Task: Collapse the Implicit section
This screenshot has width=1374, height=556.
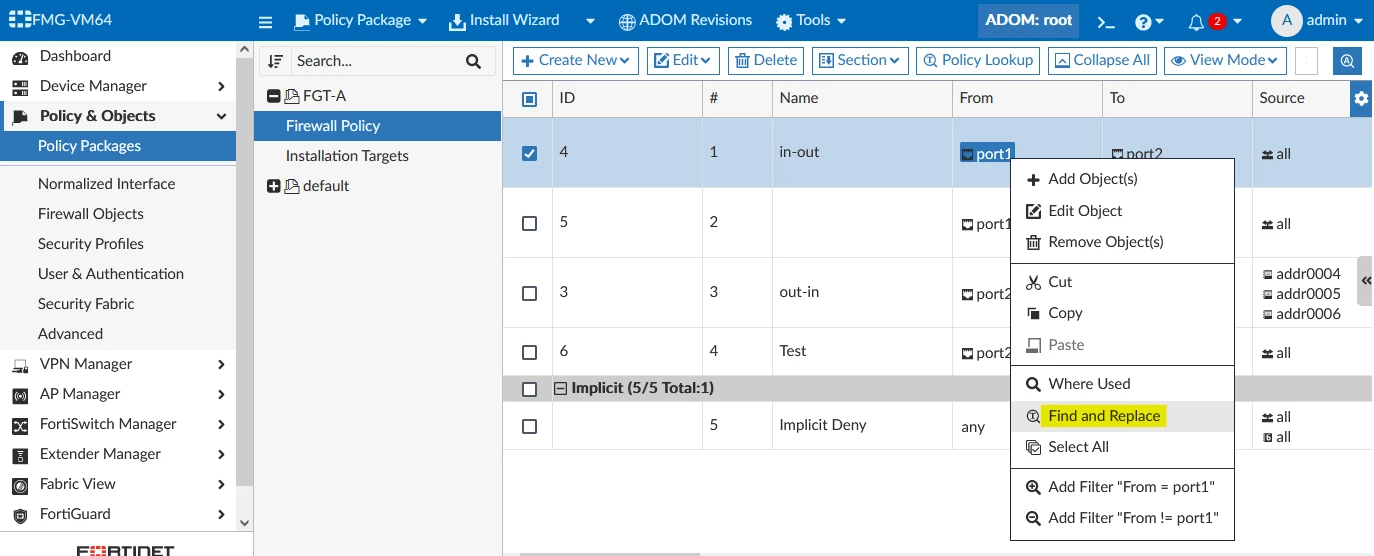Action: click(x=561, y=389)
